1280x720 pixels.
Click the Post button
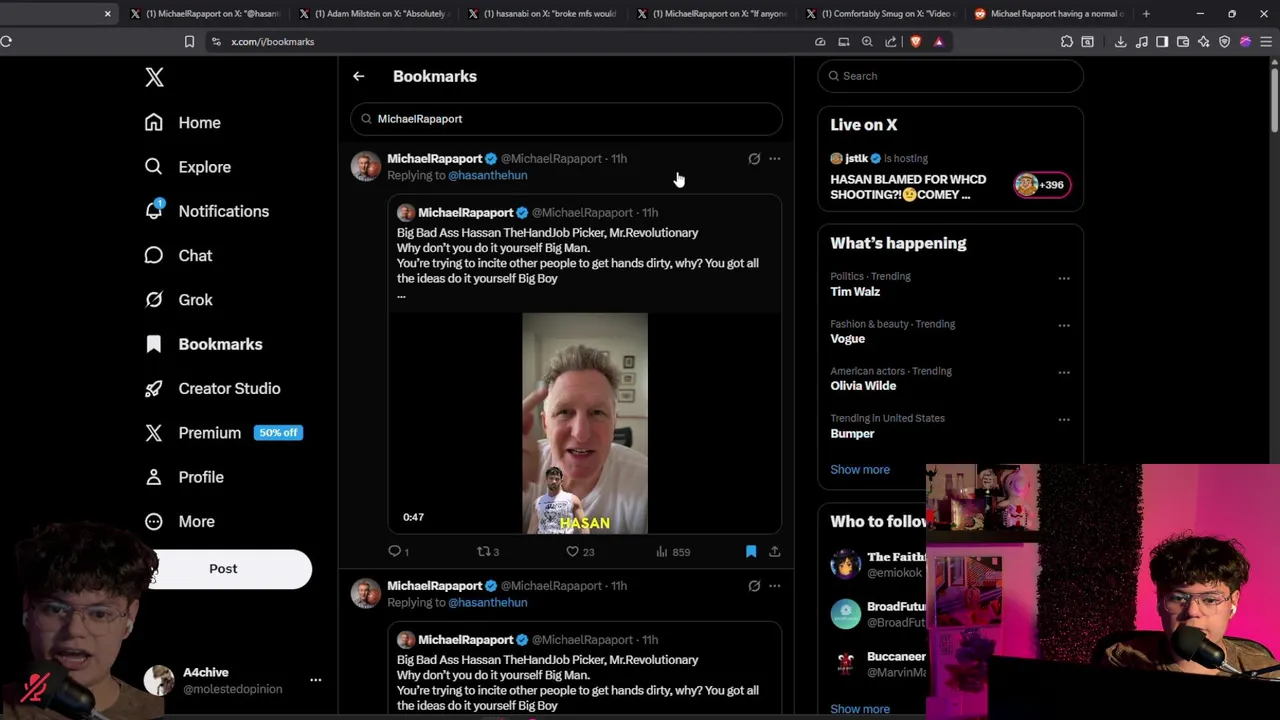pyautogui.click(x=223, y=569)
